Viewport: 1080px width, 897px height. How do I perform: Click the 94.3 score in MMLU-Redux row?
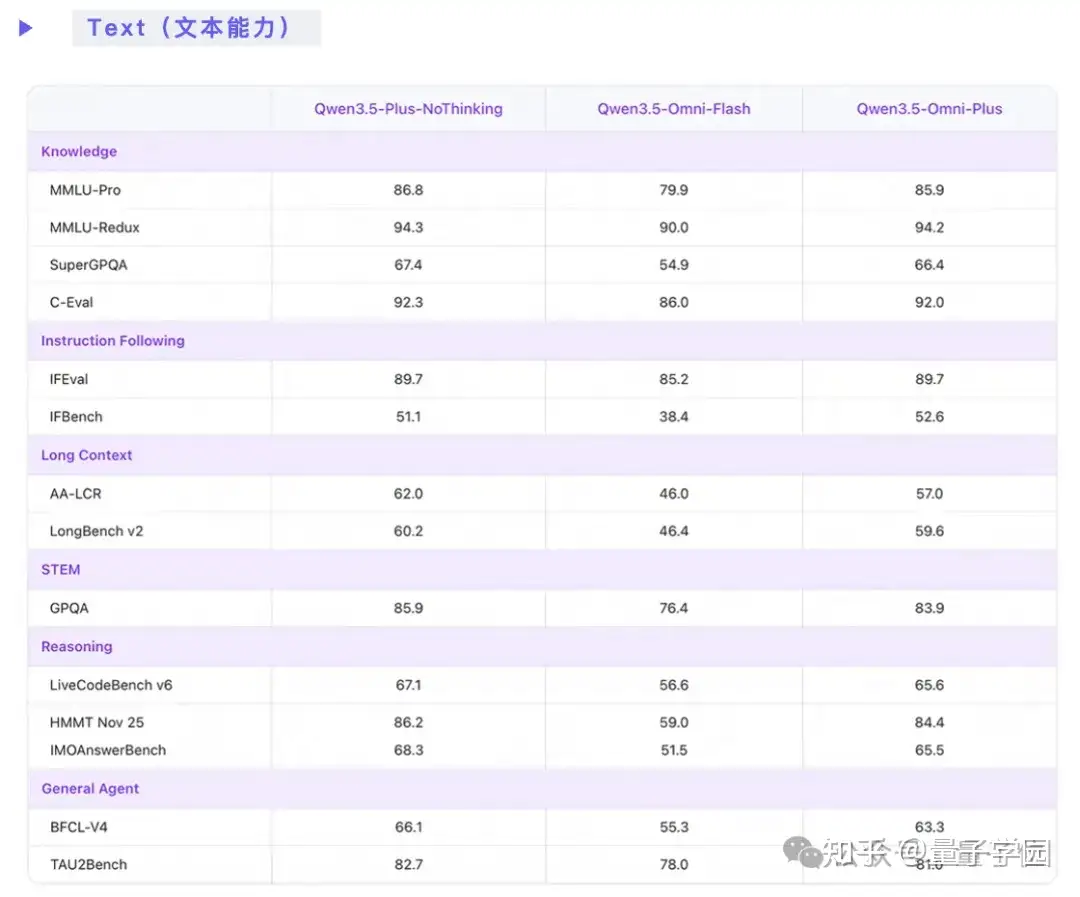tap(408, 227)
